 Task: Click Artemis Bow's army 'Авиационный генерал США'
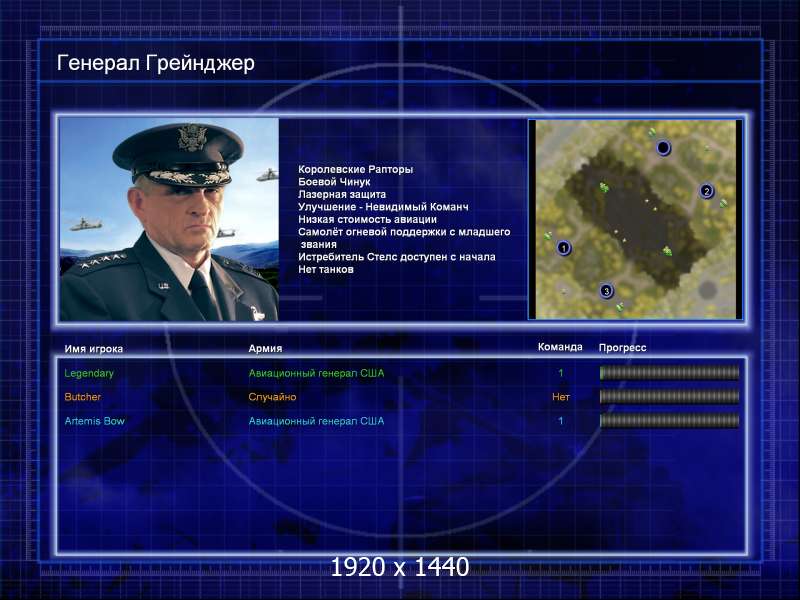pyautogui.click(x=316, y=421)
